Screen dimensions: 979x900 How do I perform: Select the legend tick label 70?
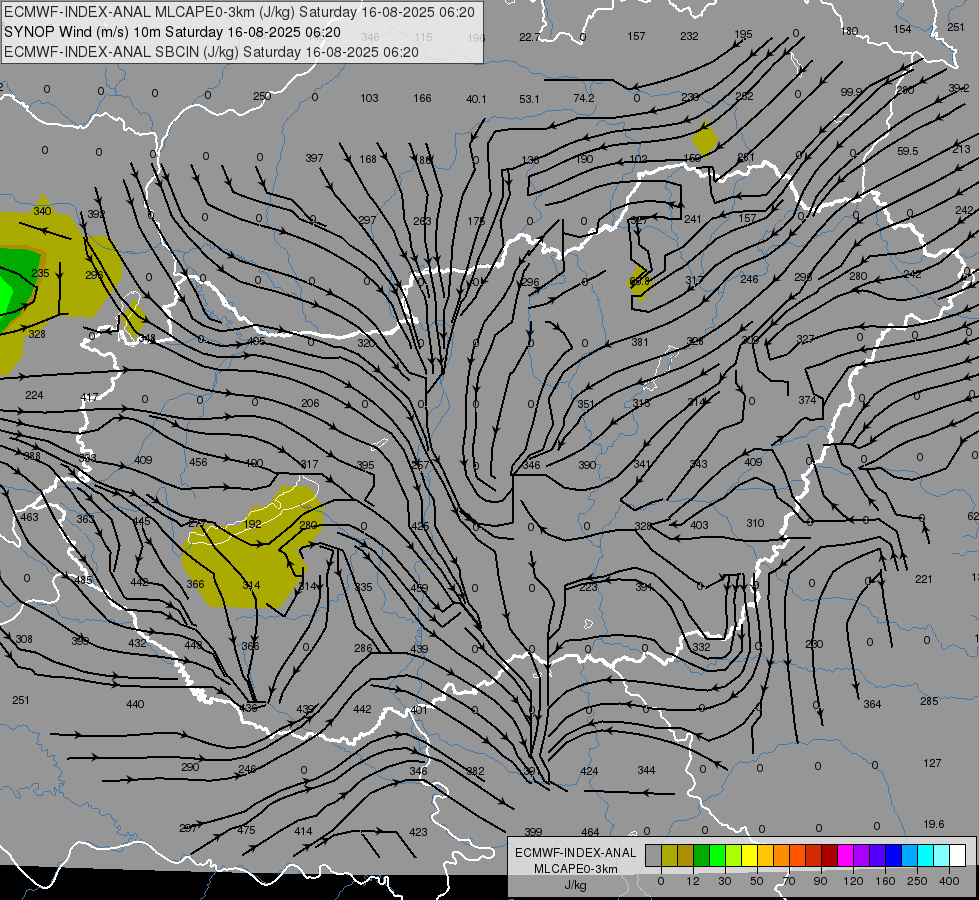click(788, 881)
